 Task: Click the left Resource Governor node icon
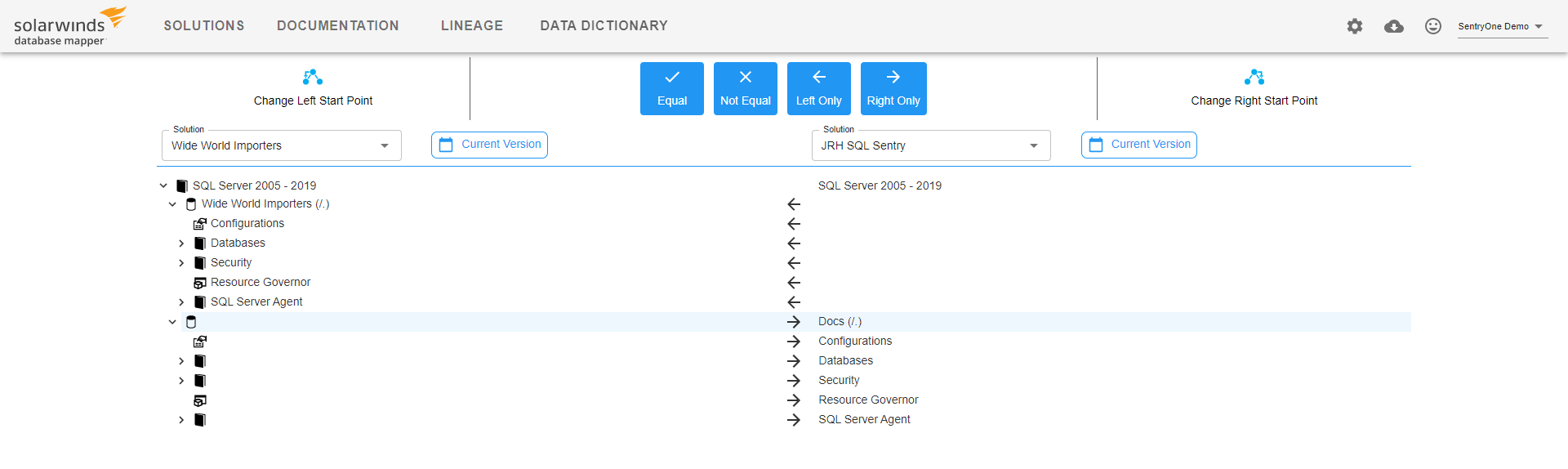200,283
